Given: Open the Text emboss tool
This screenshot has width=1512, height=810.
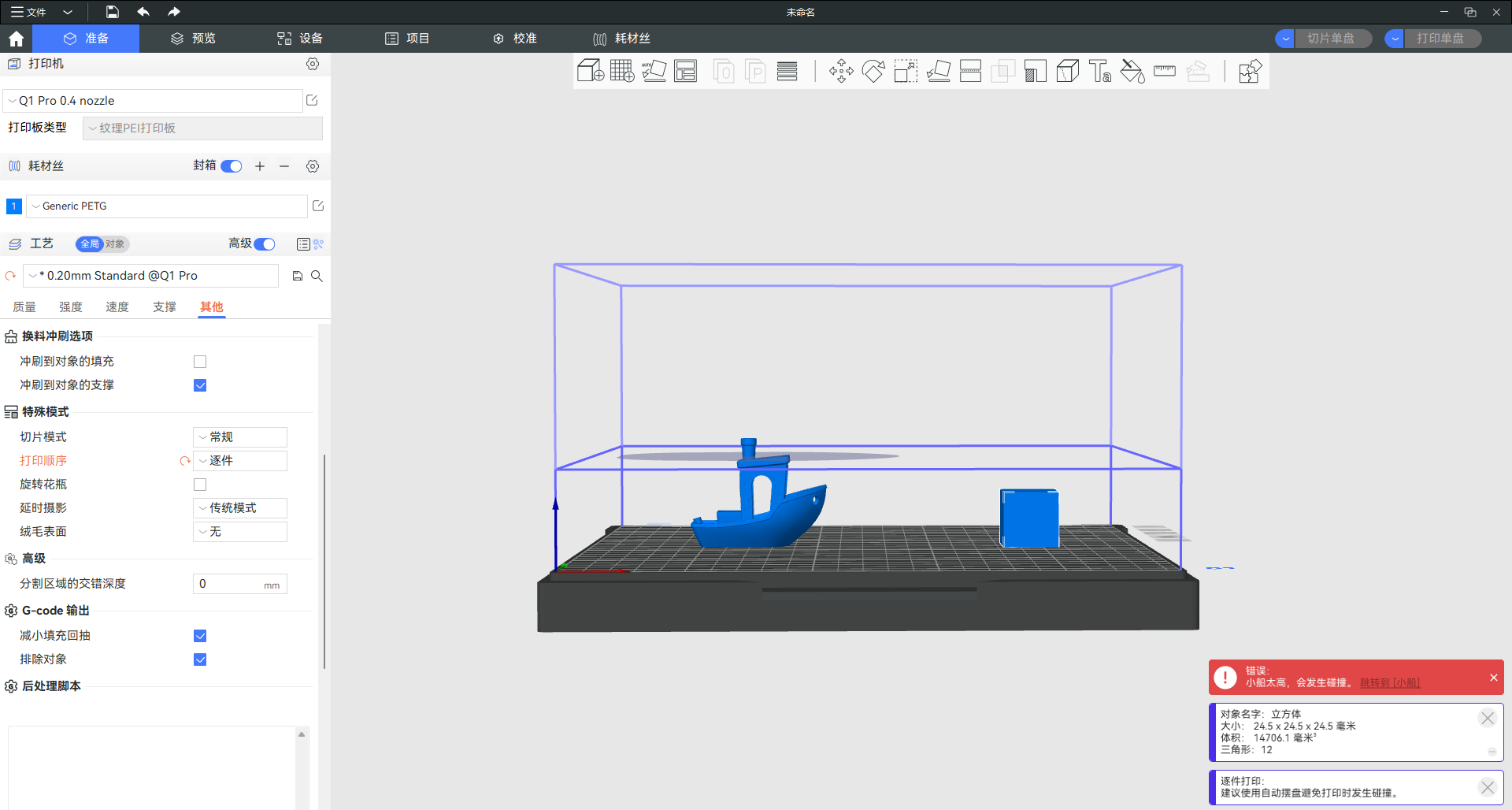Looking at the screenshot, I should [1100, 71].
